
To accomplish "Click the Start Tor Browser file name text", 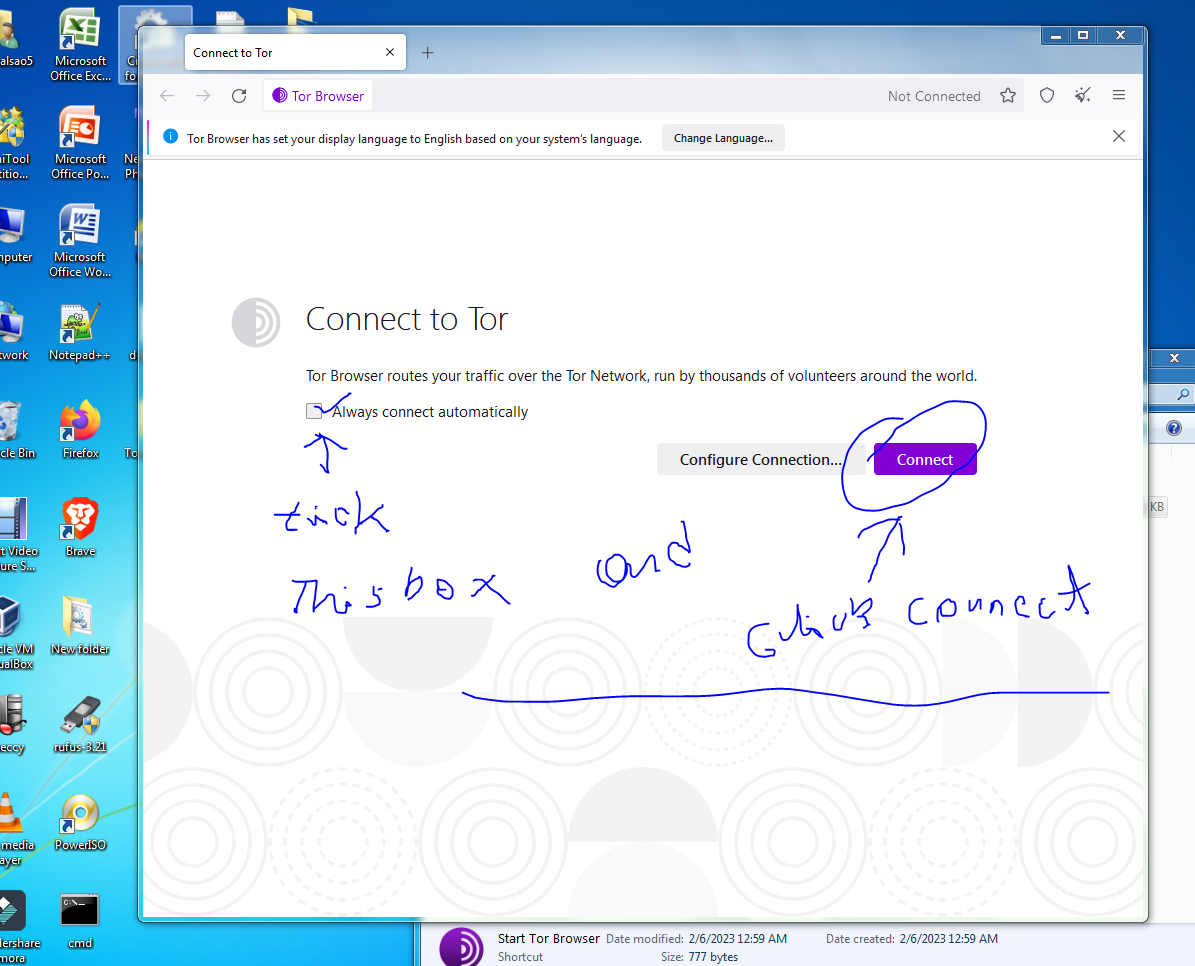I will point(549,939).
